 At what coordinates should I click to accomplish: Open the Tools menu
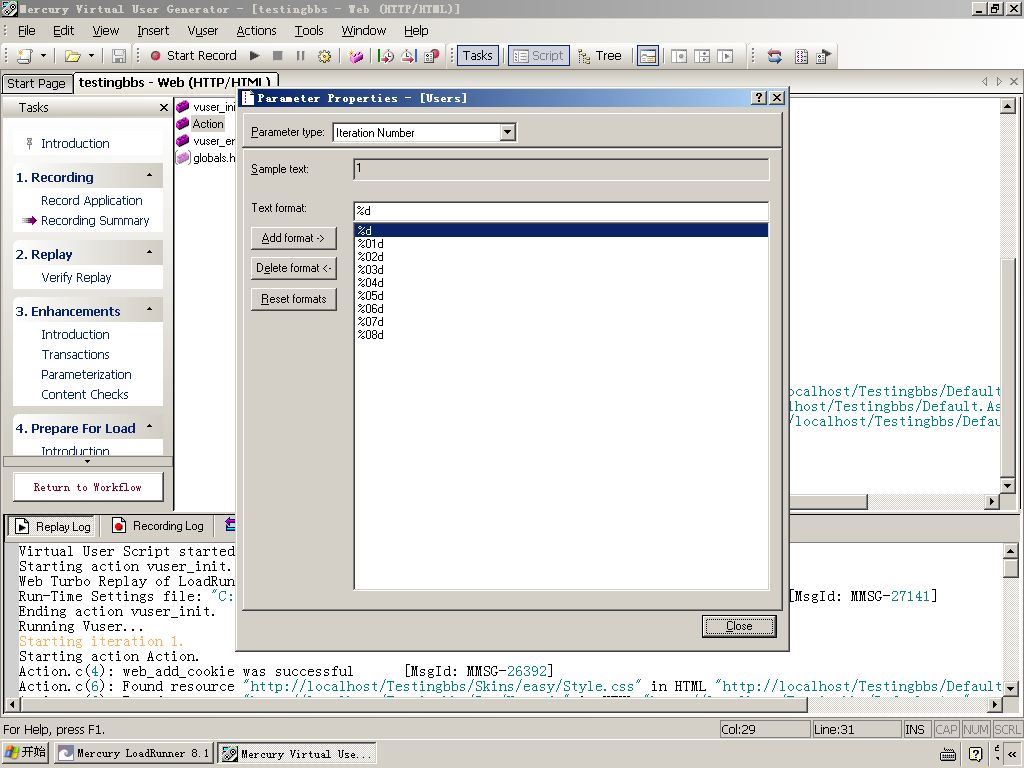tap(309, 31)
